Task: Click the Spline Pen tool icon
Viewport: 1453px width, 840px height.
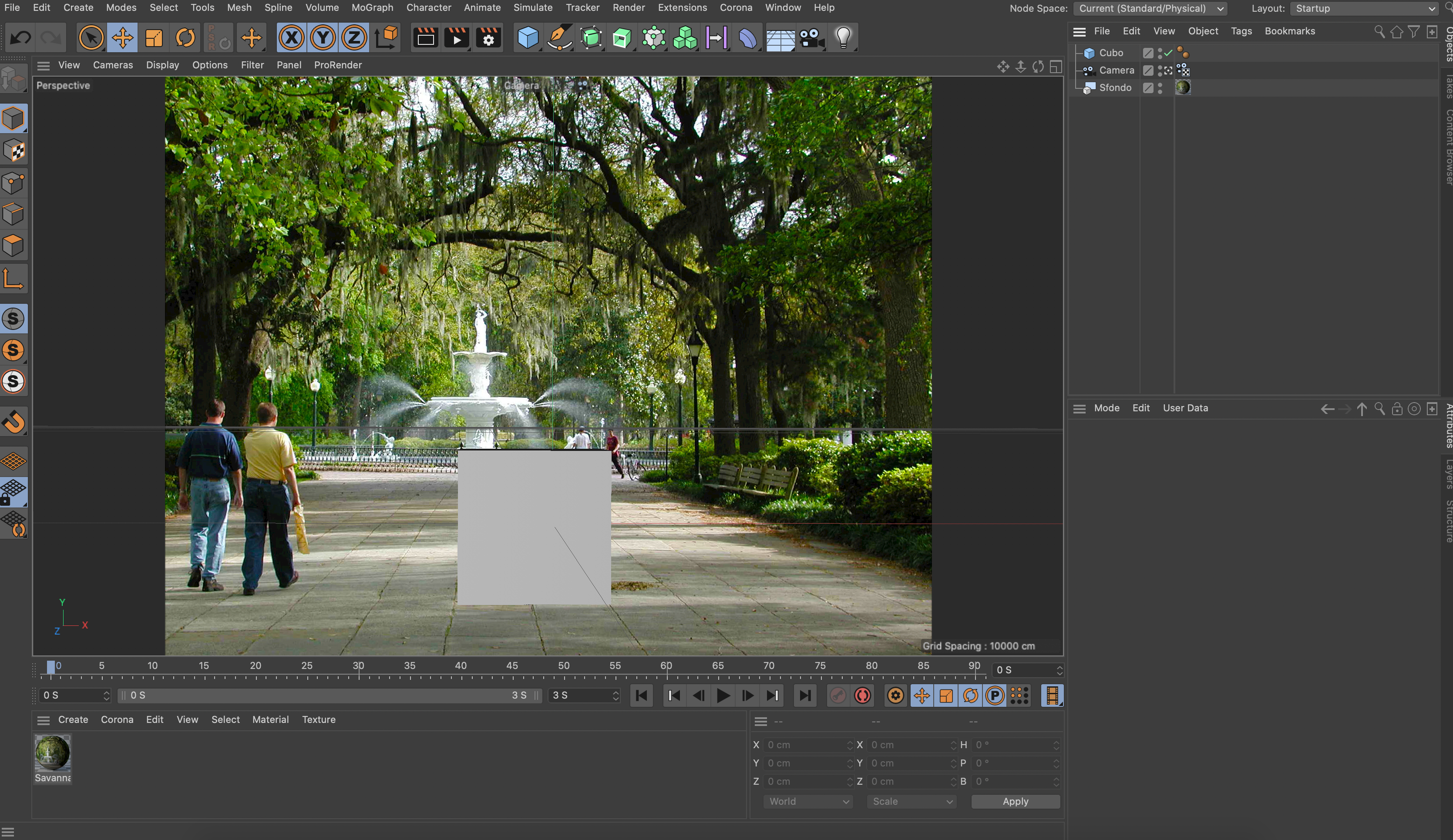Action: pos(559,38)
